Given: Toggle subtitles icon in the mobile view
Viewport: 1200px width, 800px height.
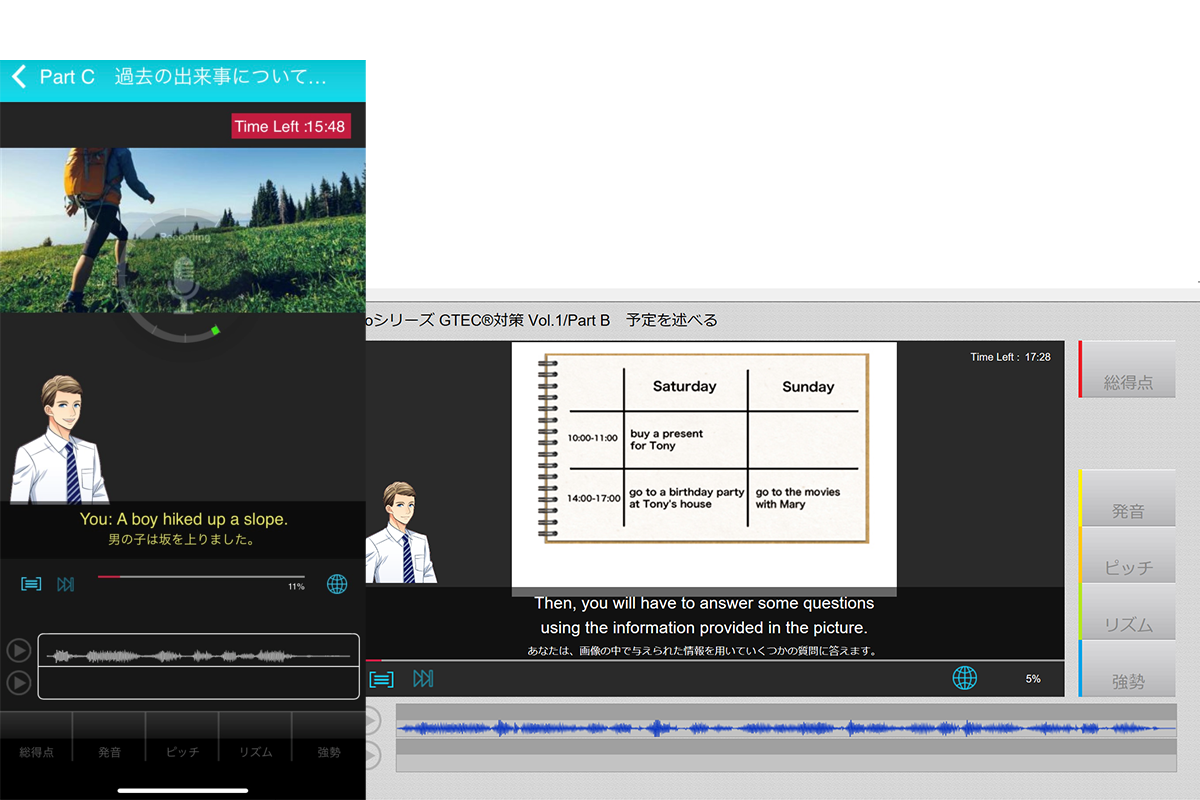Looking at the screenshot, I should click(31, 584).
